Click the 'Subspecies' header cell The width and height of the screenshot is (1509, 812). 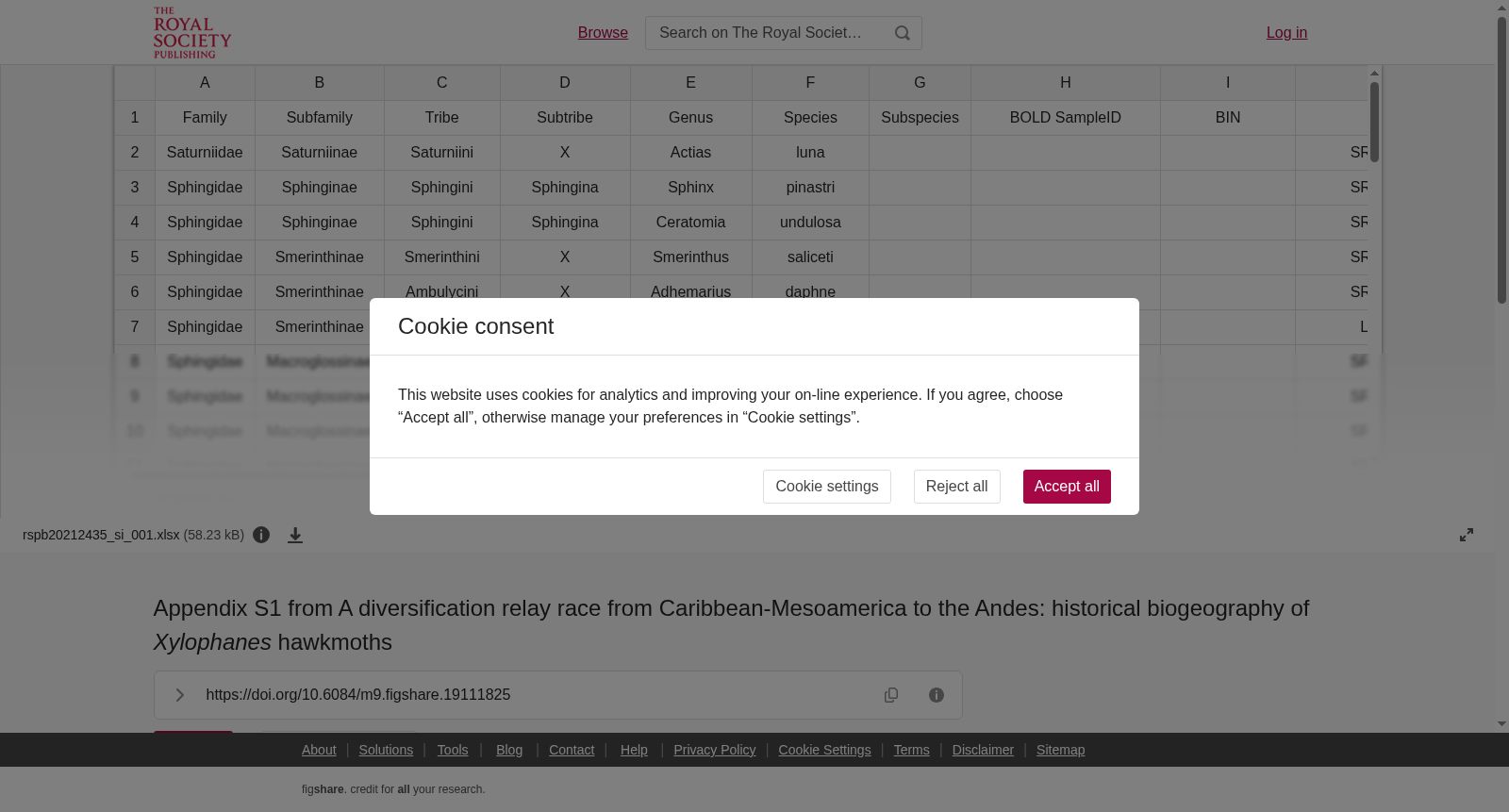(x=920, y=118)
